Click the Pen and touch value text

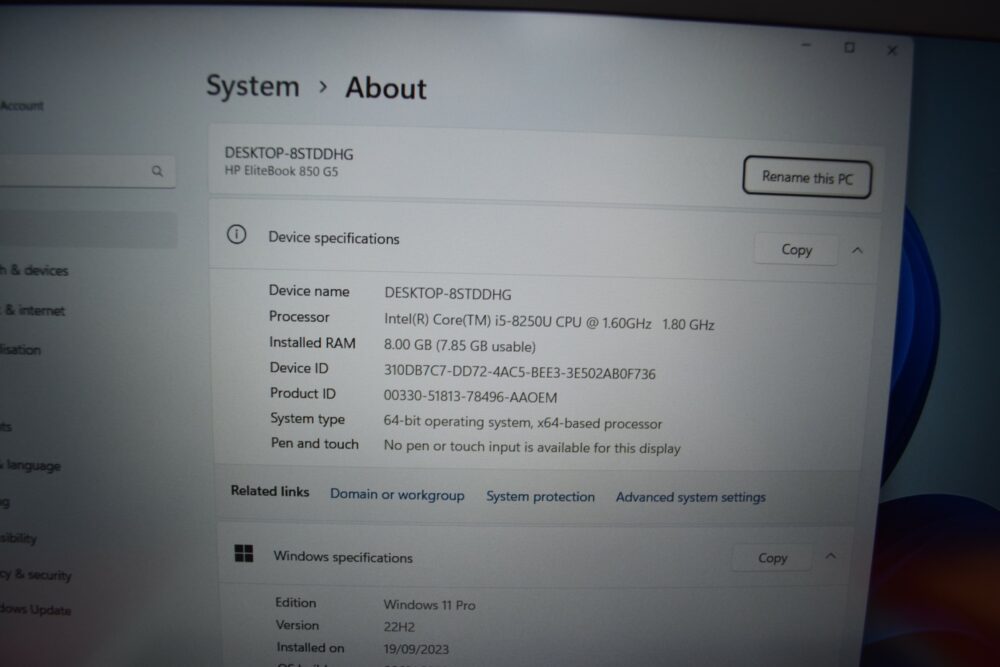coord(532,447)
